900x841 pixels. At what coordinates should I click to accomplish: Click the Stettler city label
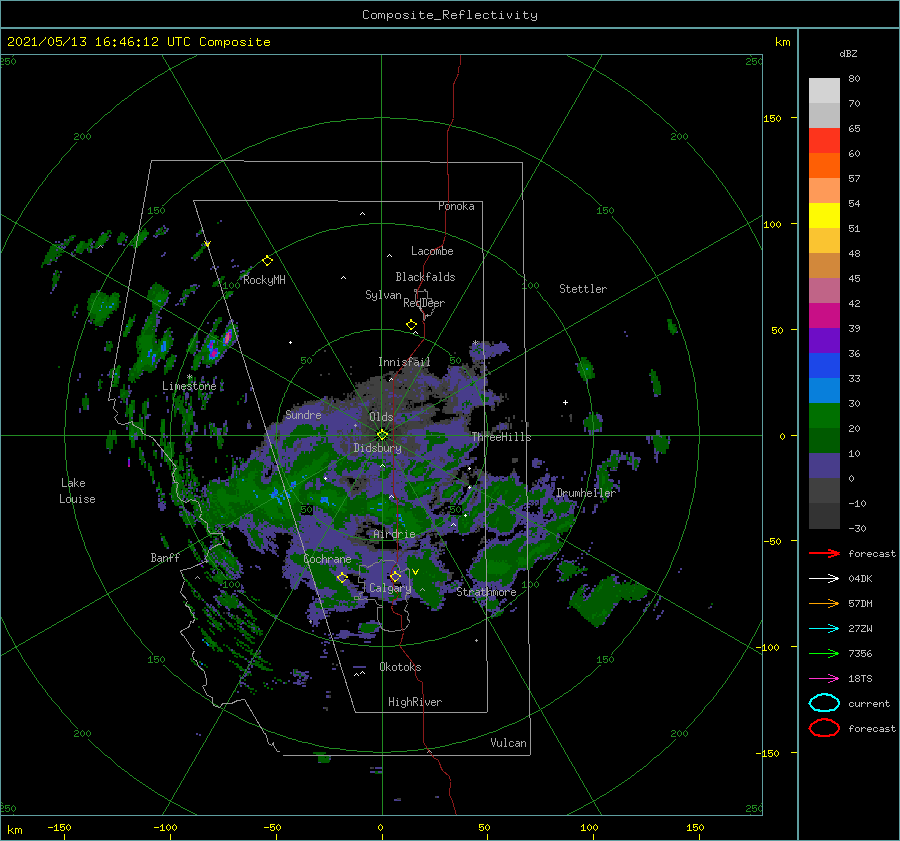click(583, 289)
